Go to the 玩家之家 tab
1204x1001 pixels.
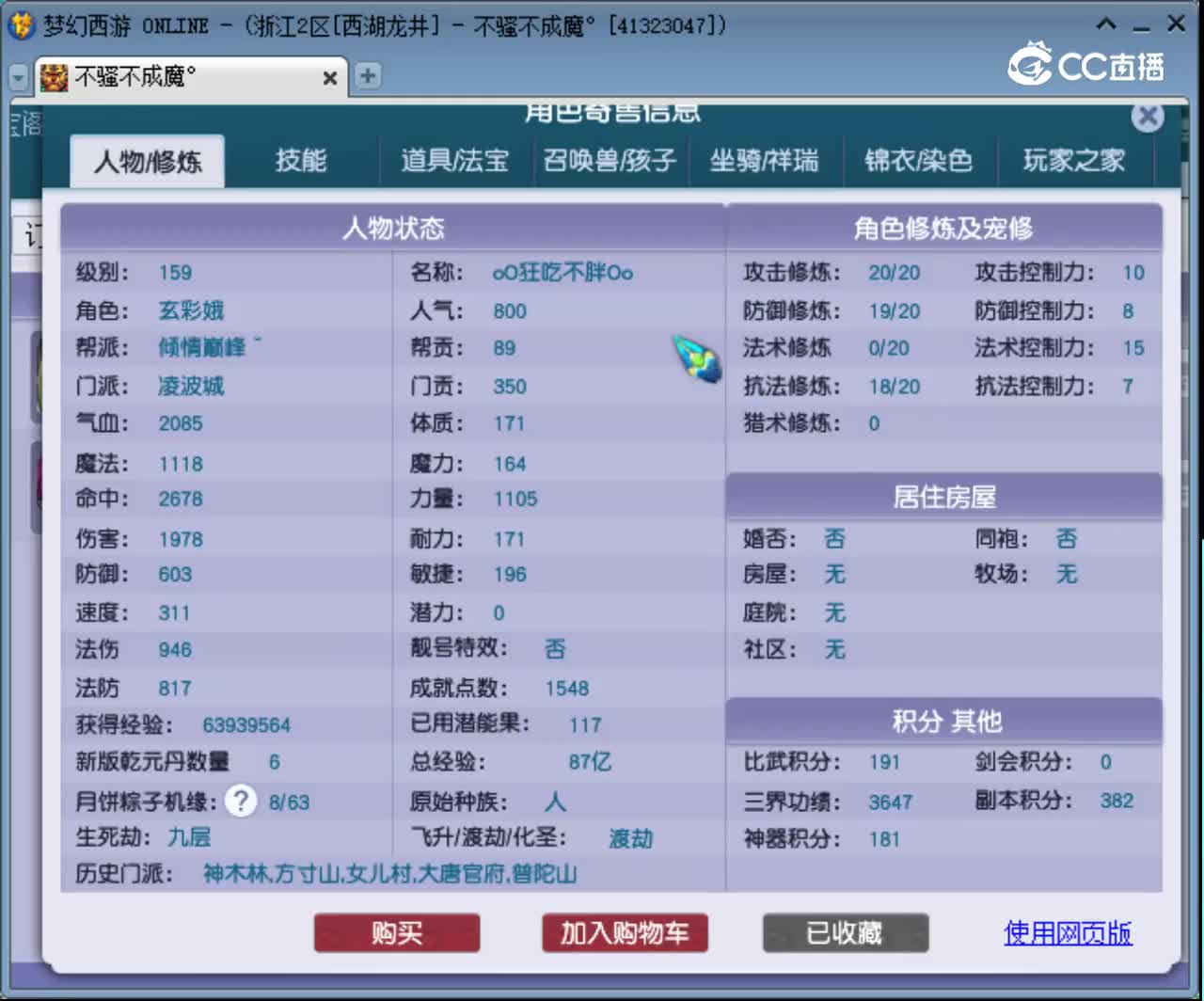1074,160
